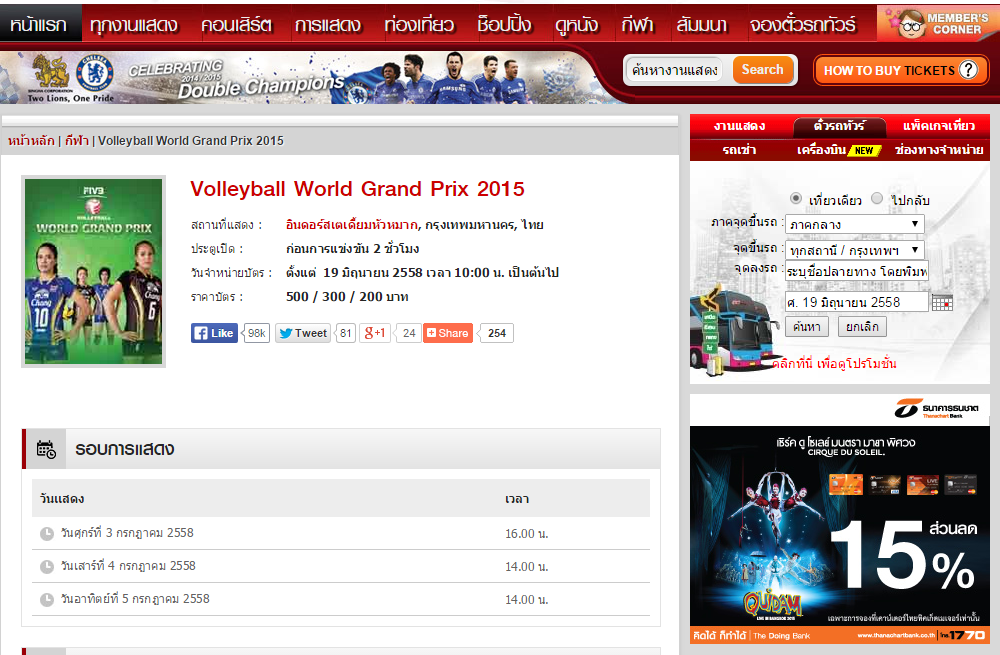
Task: Switch to the งานแสดง tab
Action: tap(740, 126)
